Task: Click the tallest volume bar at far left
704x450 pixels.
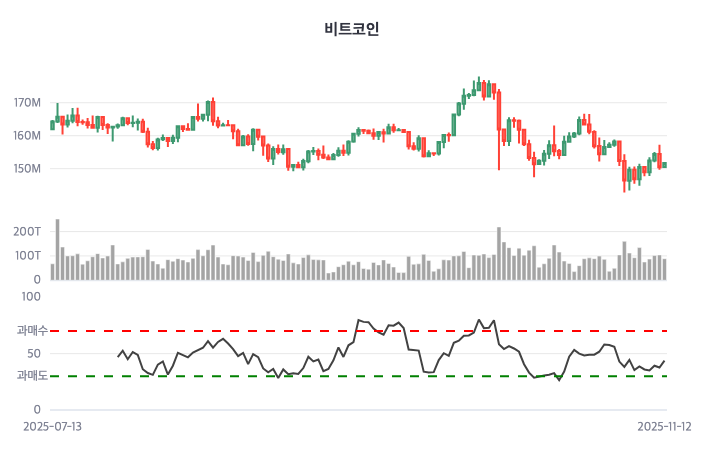Action: click(x=58, y=249)
